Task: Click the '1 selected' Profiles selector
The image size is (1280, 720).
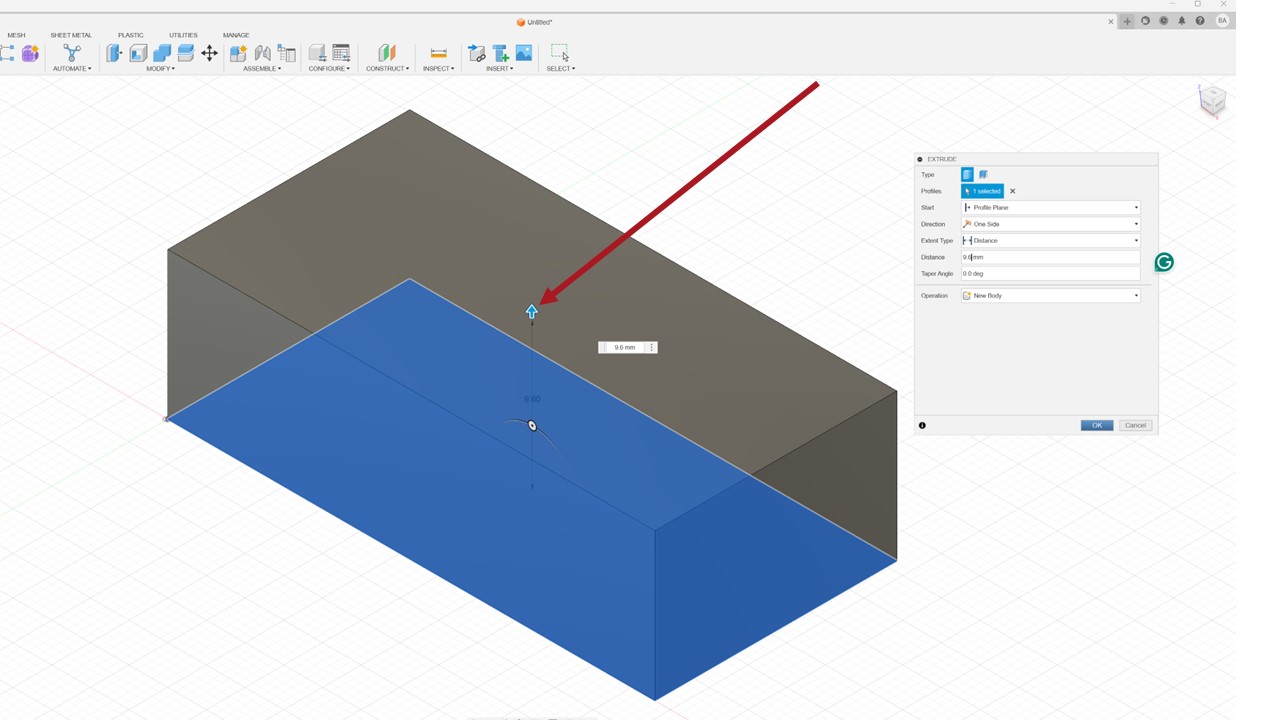Action: point(982,191)
